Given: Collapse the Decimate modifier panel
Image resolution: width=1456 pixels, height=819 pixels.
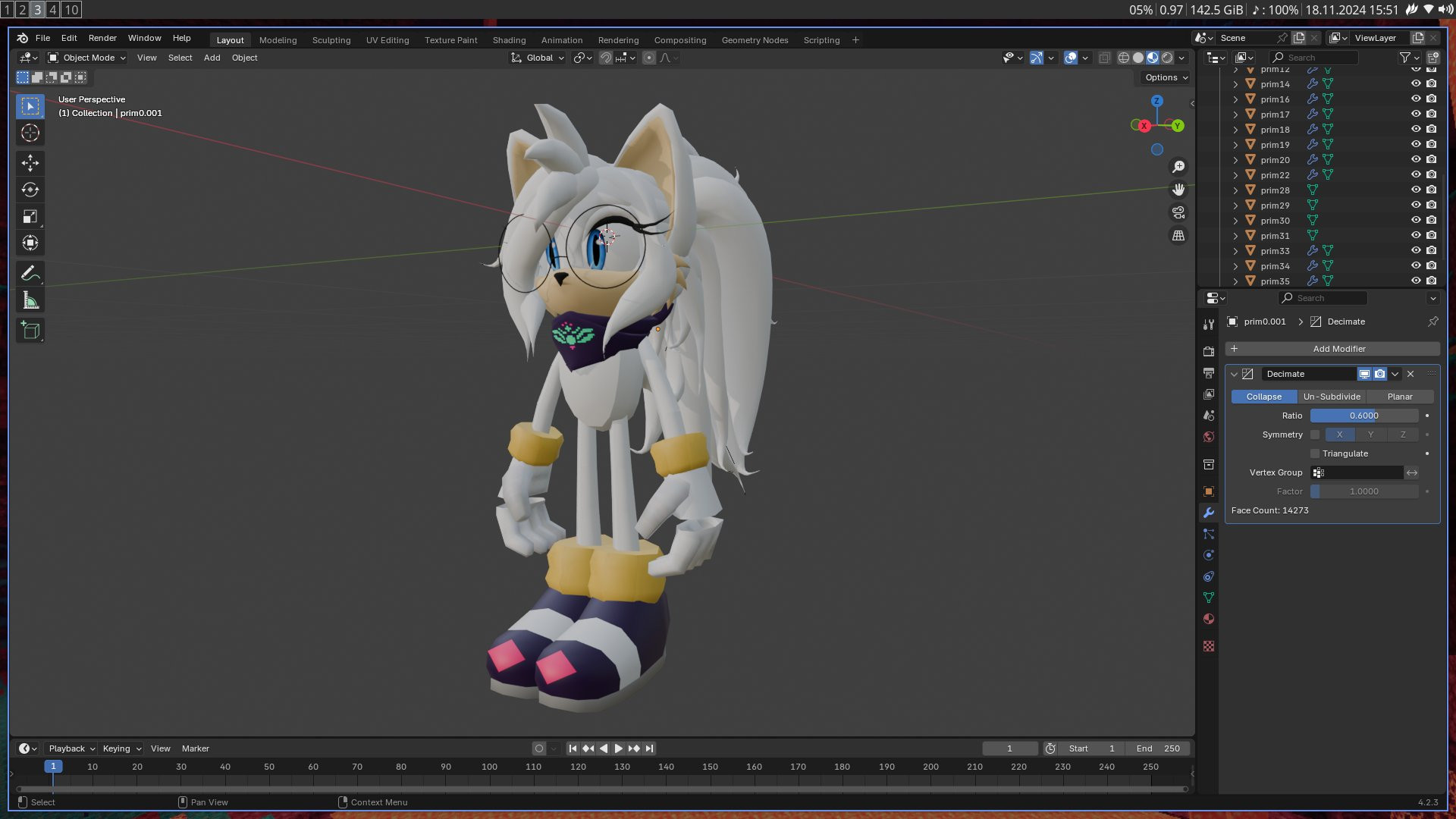Looking at the screenshot, I should [x=1234, y=374].
